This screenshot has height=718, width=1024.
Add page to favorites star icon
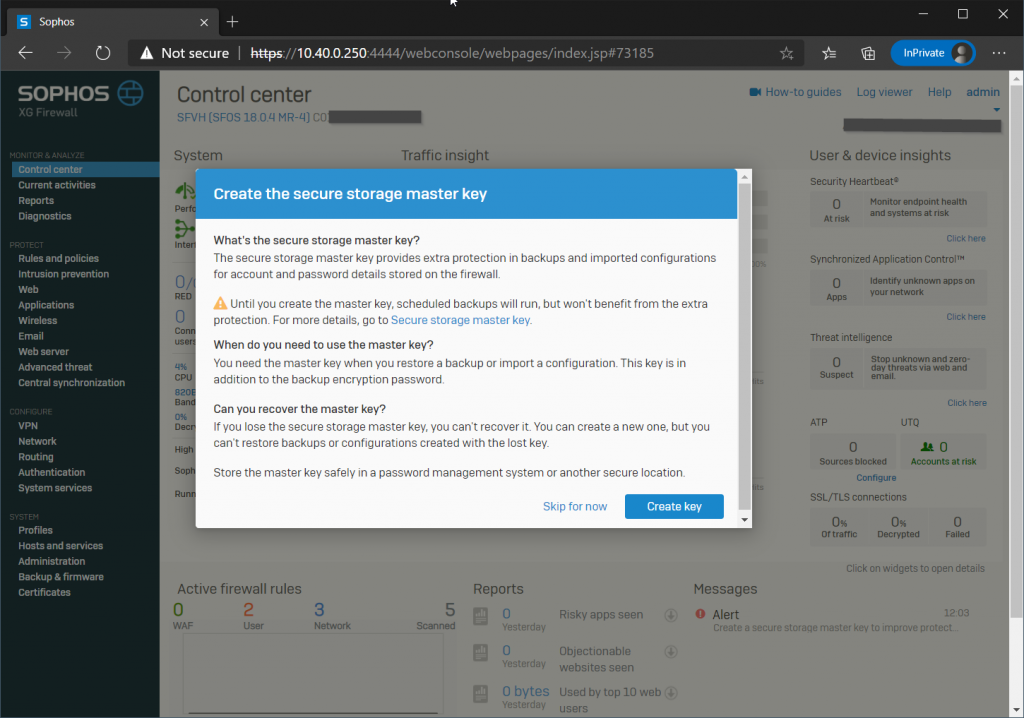(787, 53)
